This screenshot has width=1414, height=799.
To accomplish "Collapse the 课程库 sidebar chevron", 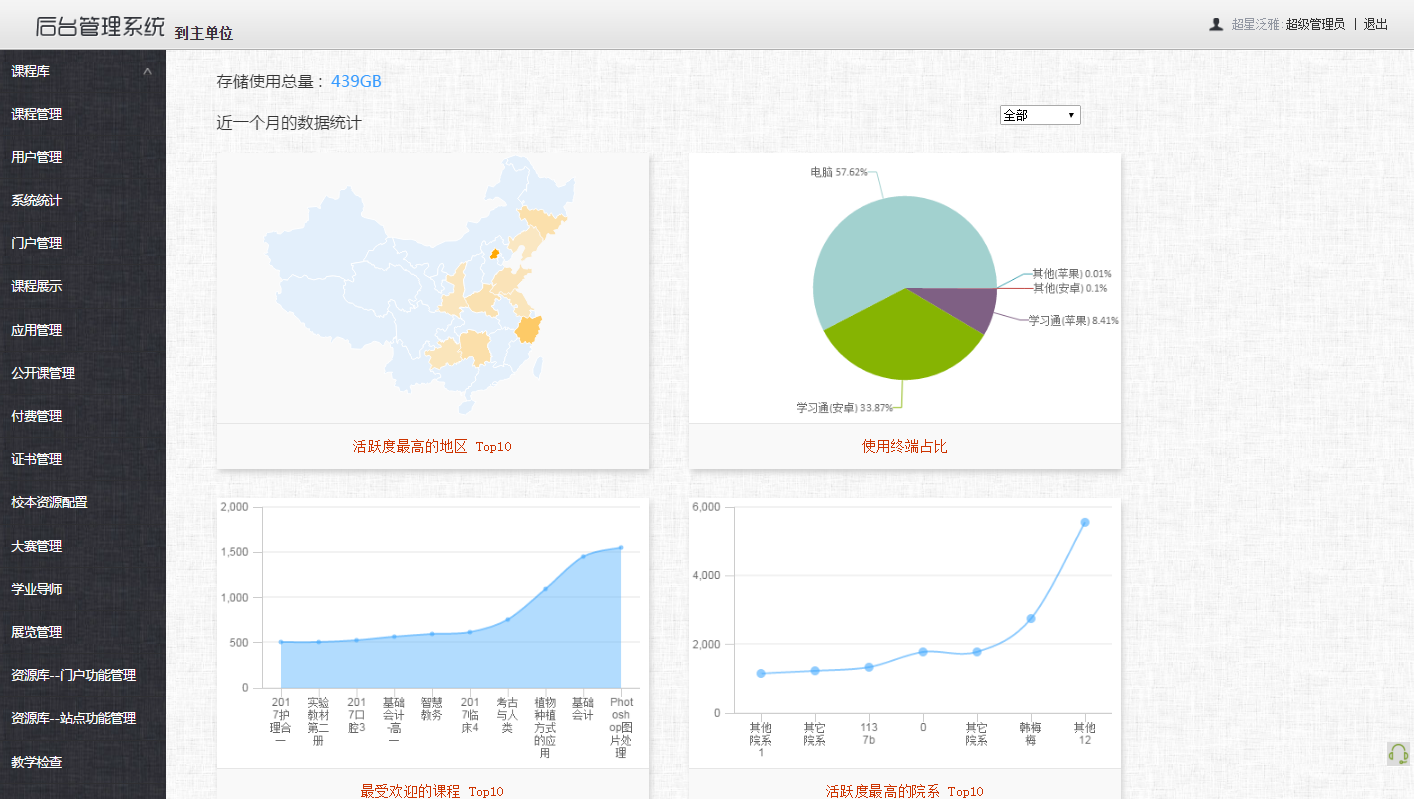I will point(148,71).
